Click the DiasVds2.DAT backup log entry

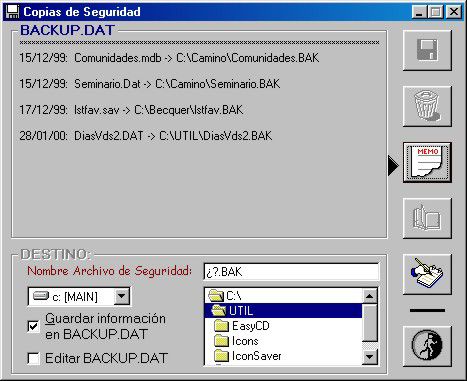tap(146, 136)
